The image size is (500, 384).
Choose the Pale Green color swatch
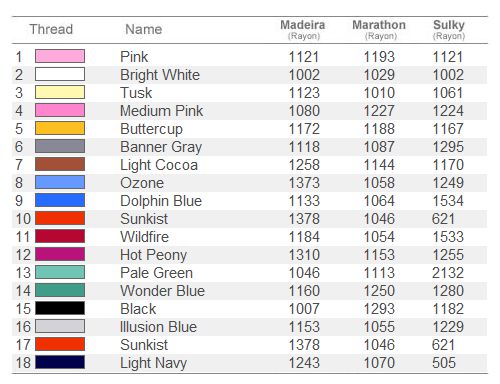point(60,272)
